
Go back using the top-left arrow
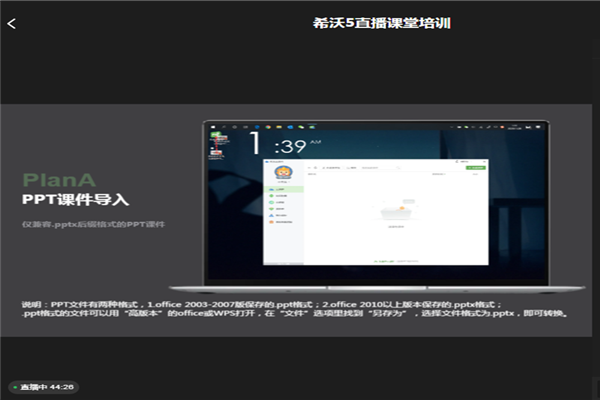coord(11,24)
